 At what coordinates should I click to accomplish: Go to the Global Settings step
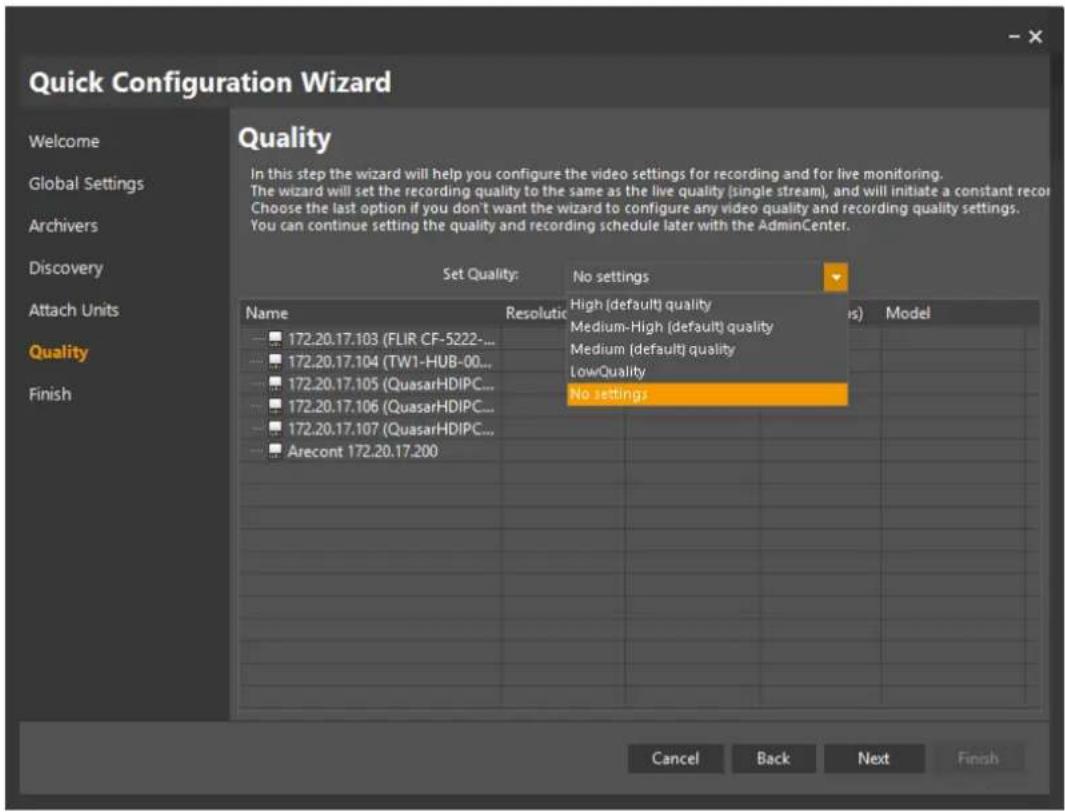point(86,183)
